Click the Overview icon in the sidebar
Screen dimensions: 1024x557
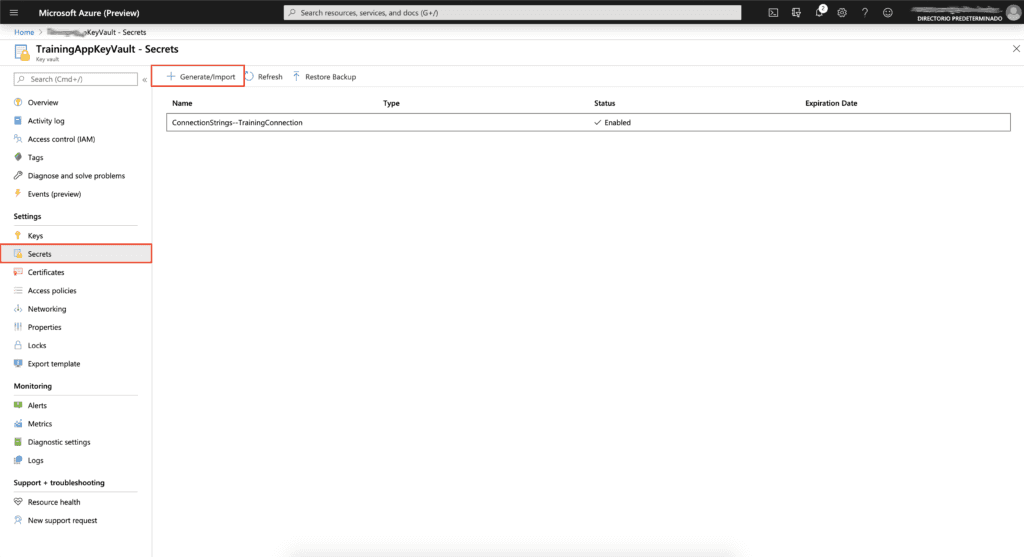[18, 103]
